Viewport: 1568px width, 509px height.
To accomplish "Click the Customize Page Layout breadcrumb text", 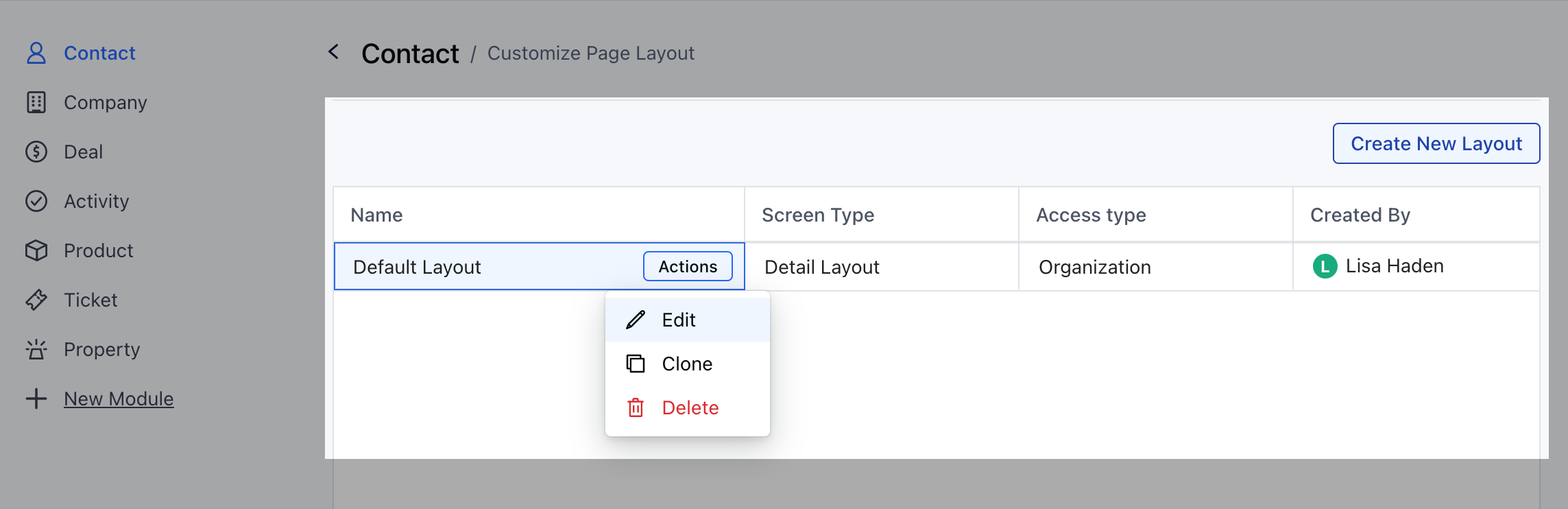I will (591, 53).
